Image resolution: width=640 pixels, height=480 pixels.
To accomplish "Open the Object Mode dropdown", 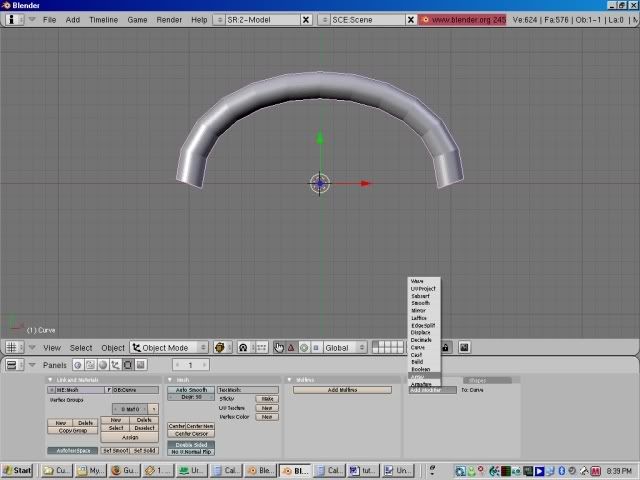I will 169,348.
